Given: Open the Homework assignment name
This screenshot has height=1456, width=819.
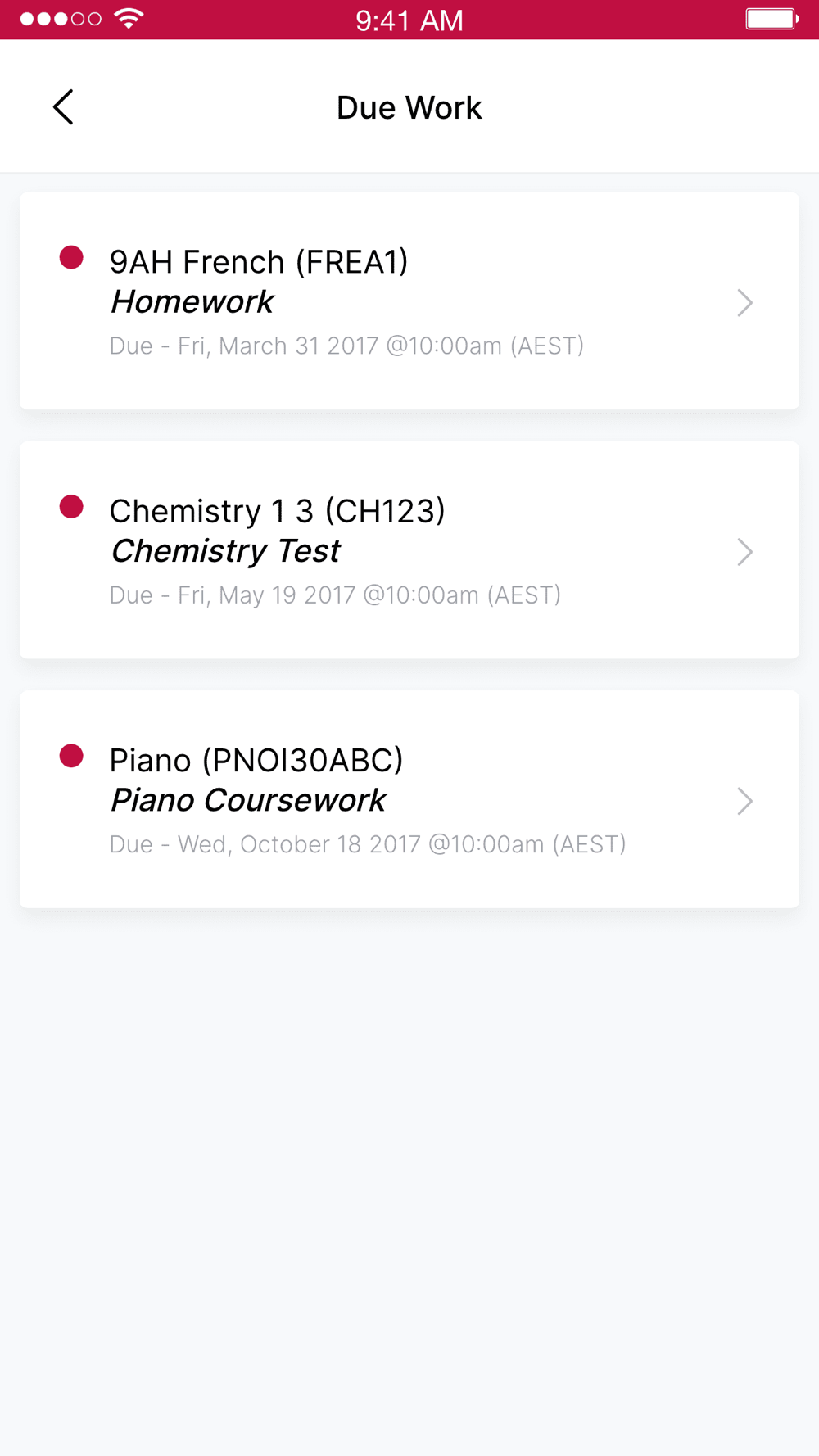Looking at the screenshot, I should [192, 302].
